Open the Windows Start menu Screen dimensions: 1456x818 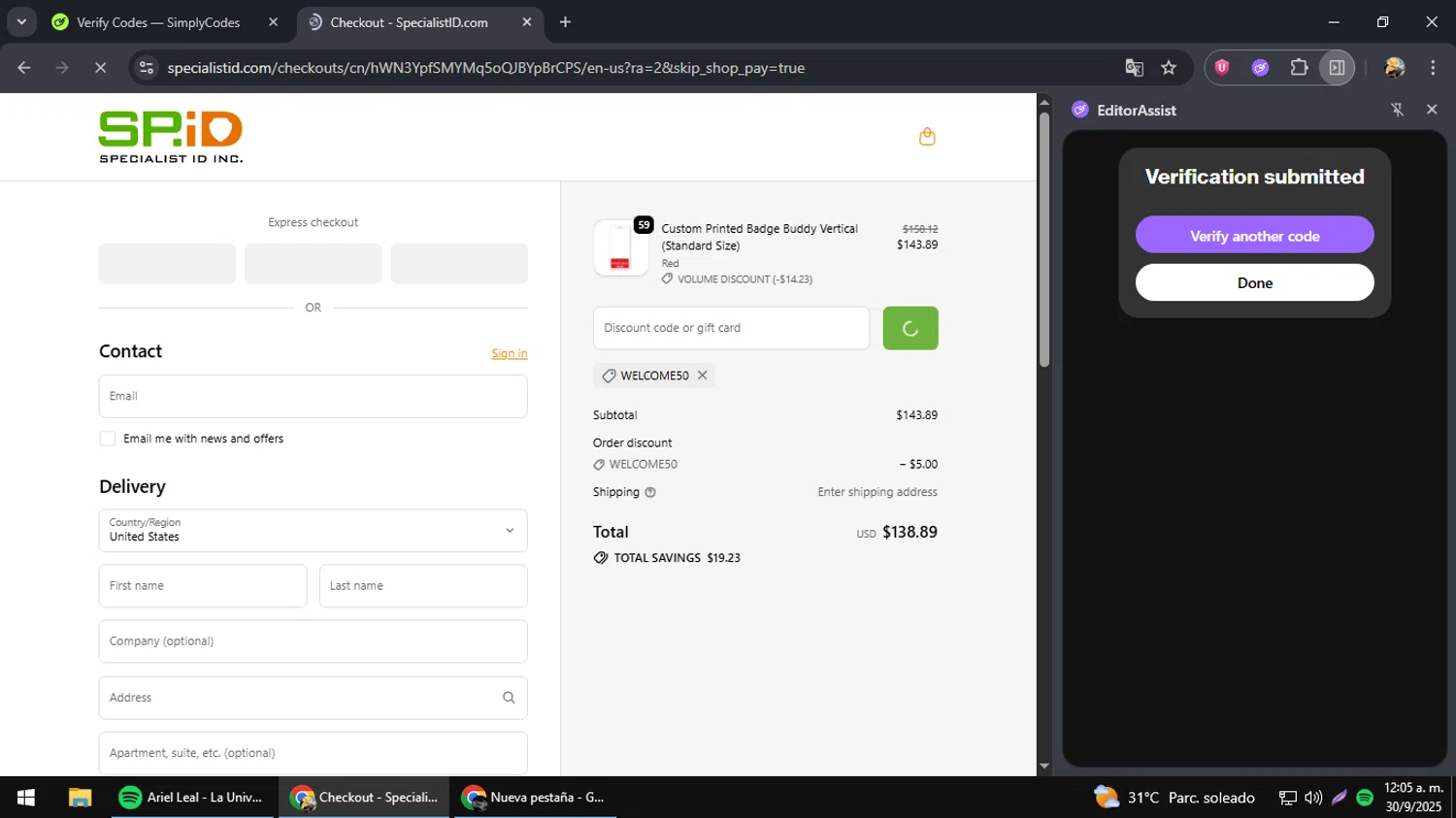click(x=26, y=798)
